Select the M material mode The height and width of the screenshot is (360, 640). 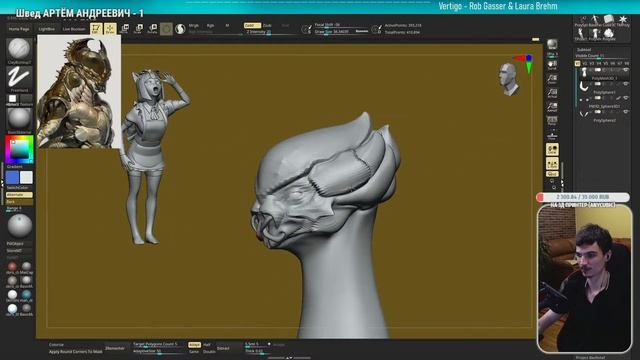click(x=227, y=25)
